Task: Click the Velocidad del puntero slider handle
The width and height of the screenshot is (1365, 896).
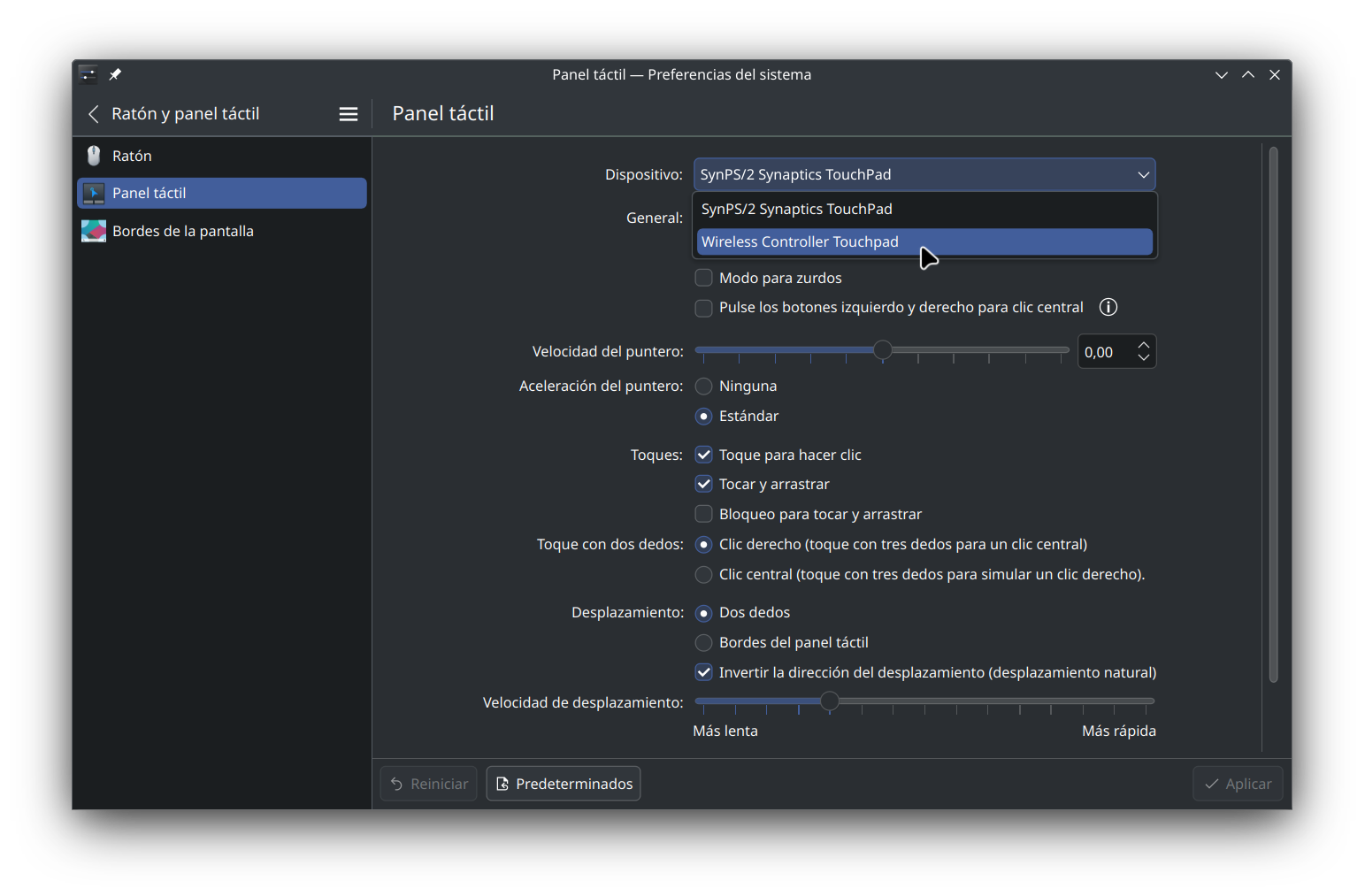Action: [x=883, y=350]
